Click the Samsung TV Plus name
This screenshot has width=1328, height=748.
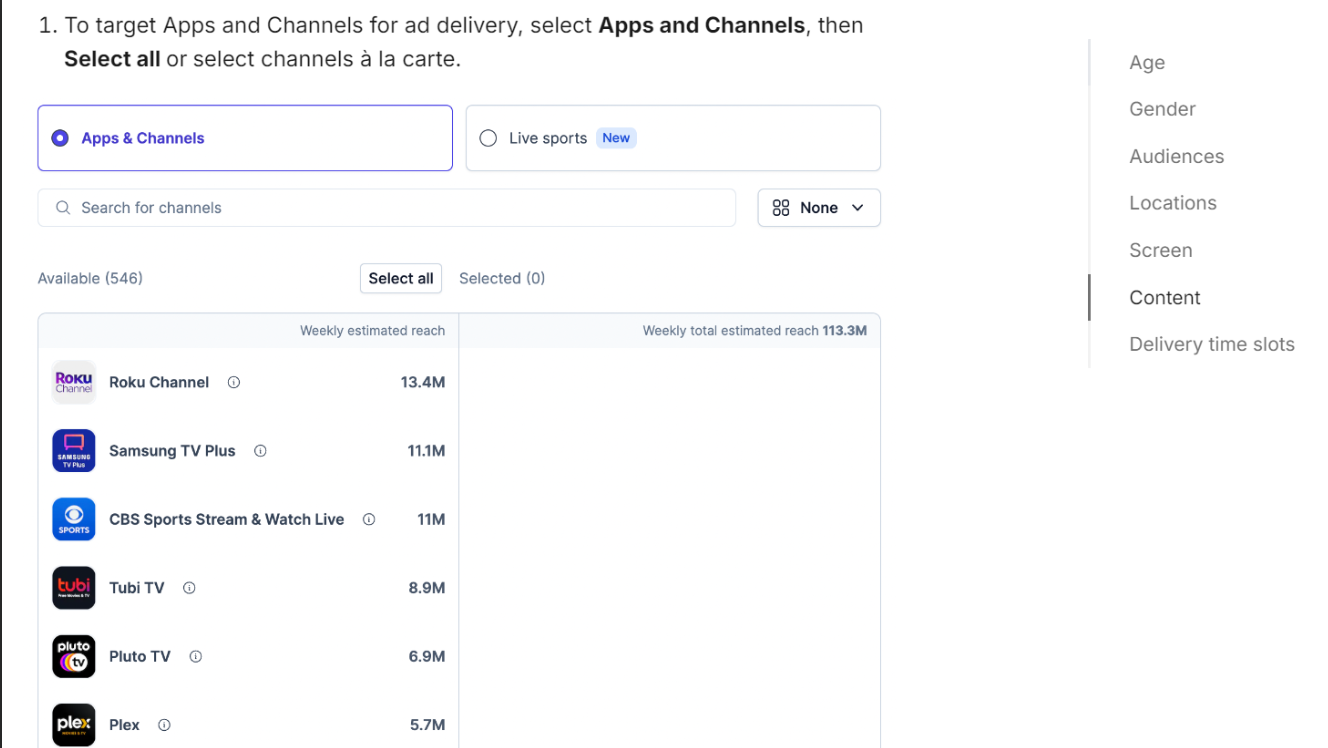[172, 451]
